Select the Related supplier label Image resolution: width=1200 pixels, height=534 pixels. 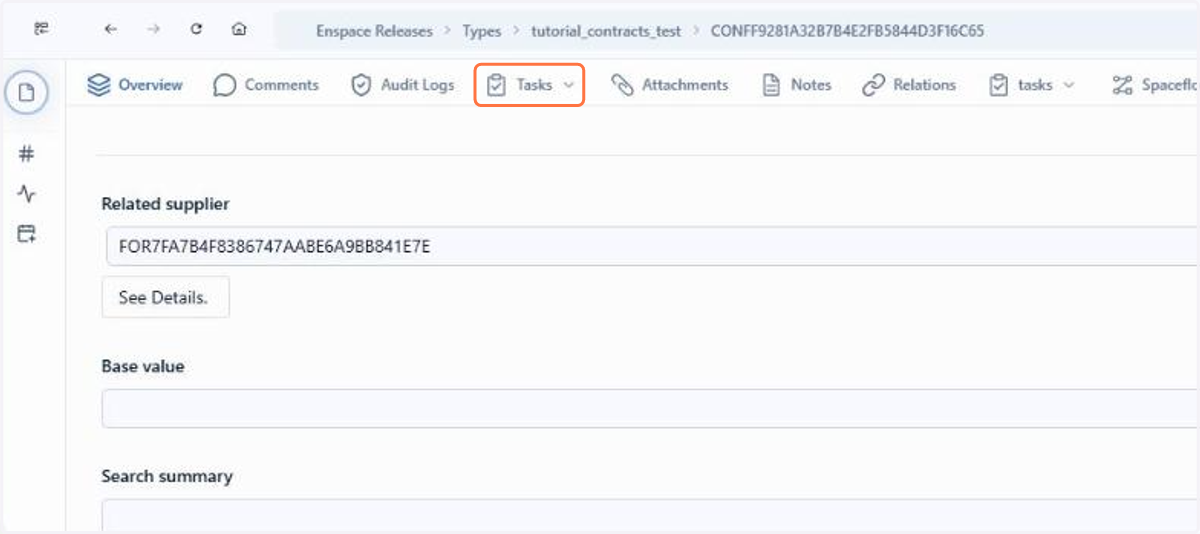coord(165,204)
